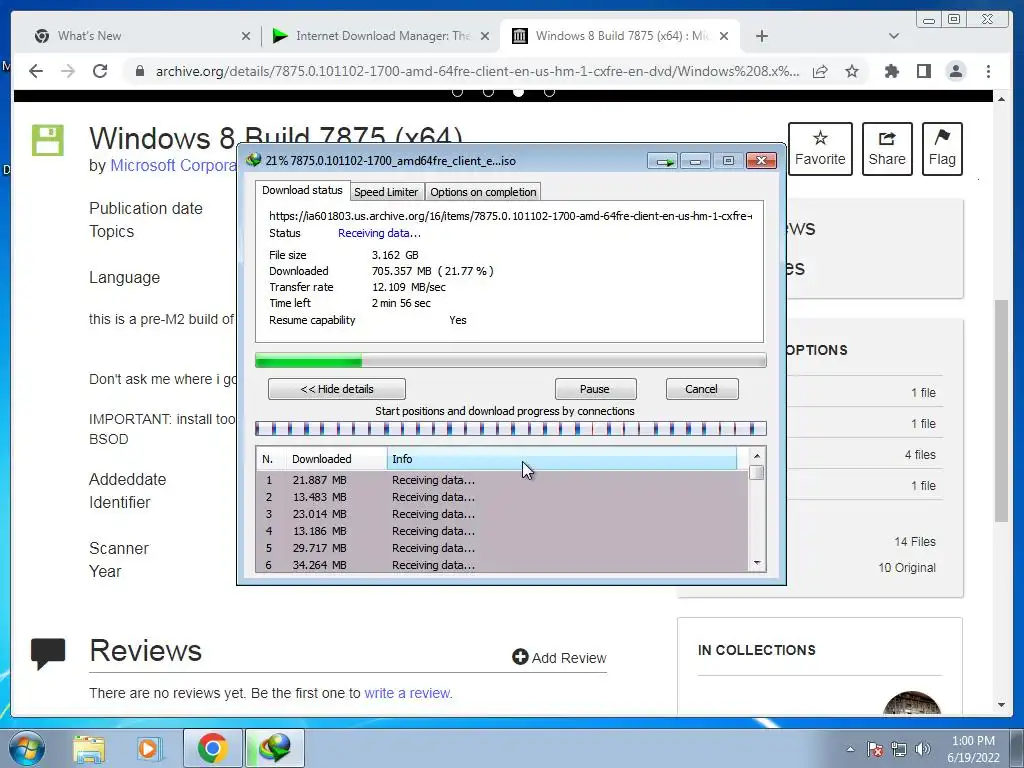Click the 10 Original link

coord(907,568)
